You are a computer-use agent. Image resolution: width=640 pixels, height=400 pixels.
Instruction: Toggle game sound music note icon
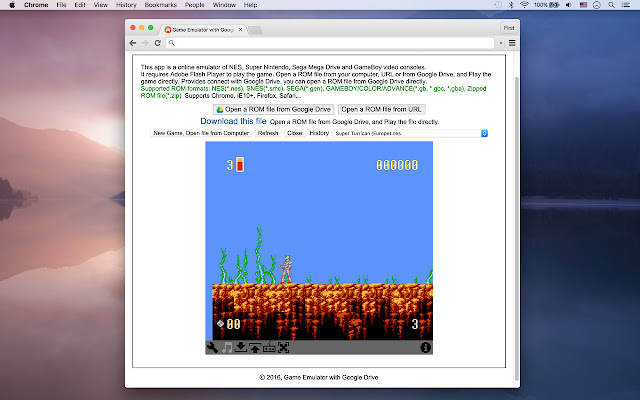pos(227,347)
